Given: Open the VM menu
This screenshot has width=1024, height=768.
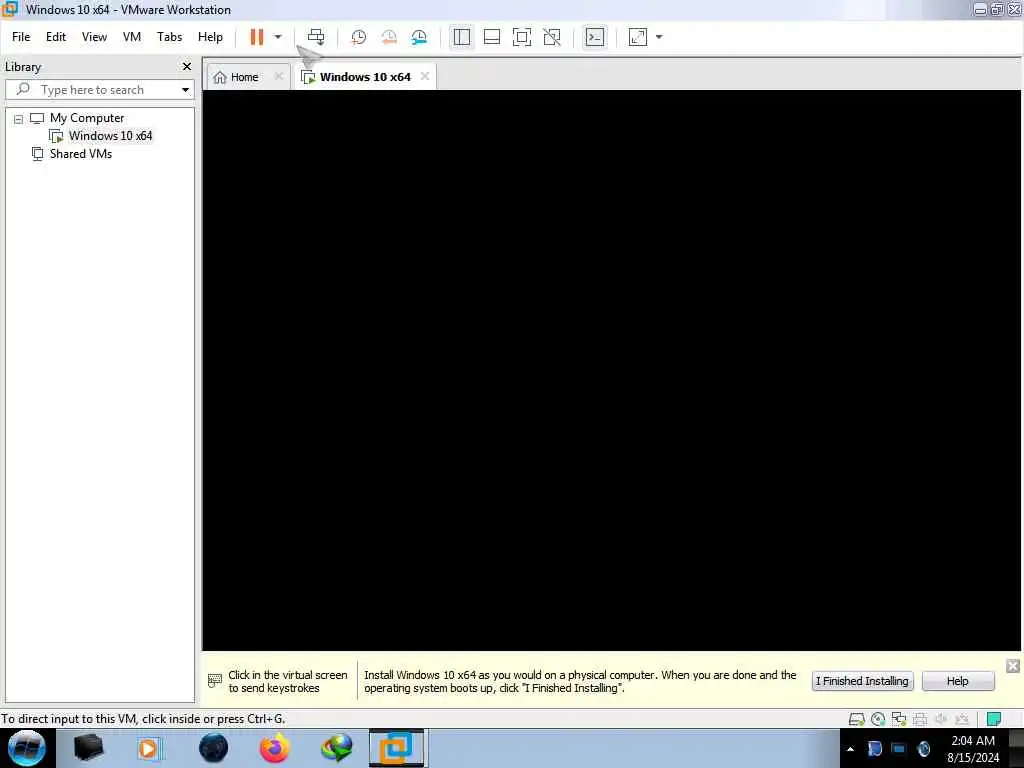Looking at the screenshot, I should 132,37.
